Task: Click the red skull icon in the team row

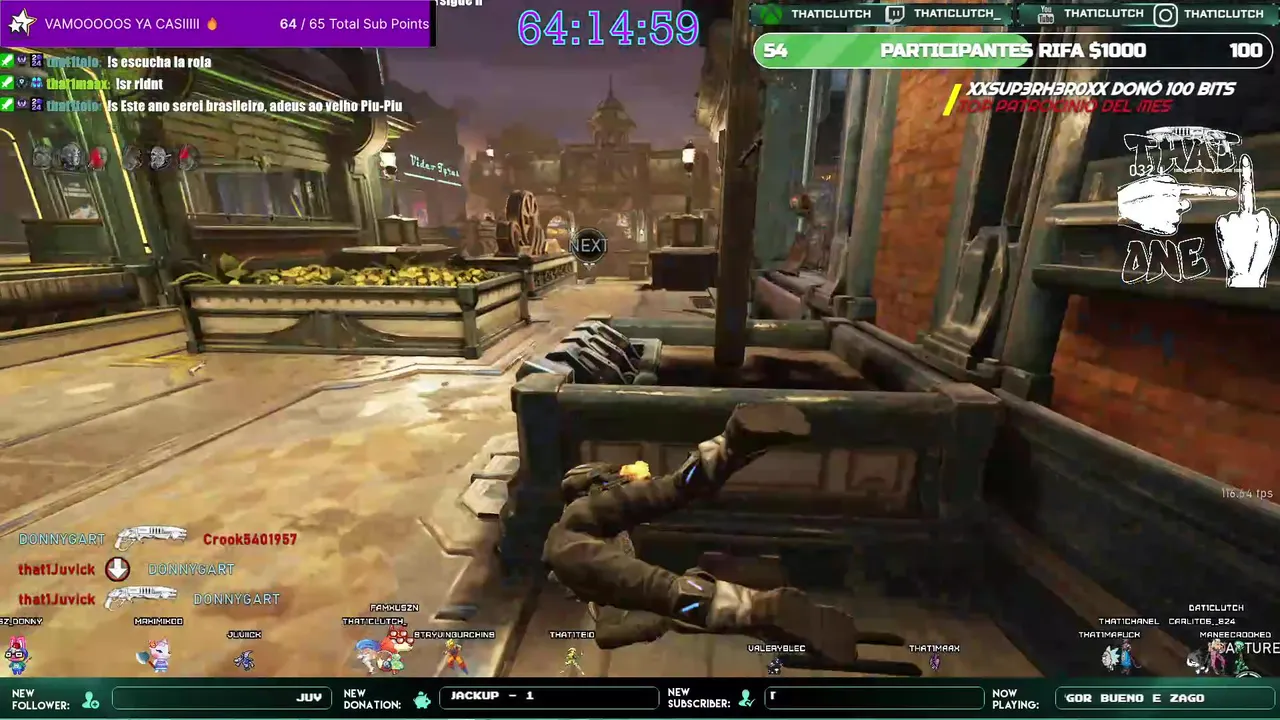Action: (x=99, y=157)
